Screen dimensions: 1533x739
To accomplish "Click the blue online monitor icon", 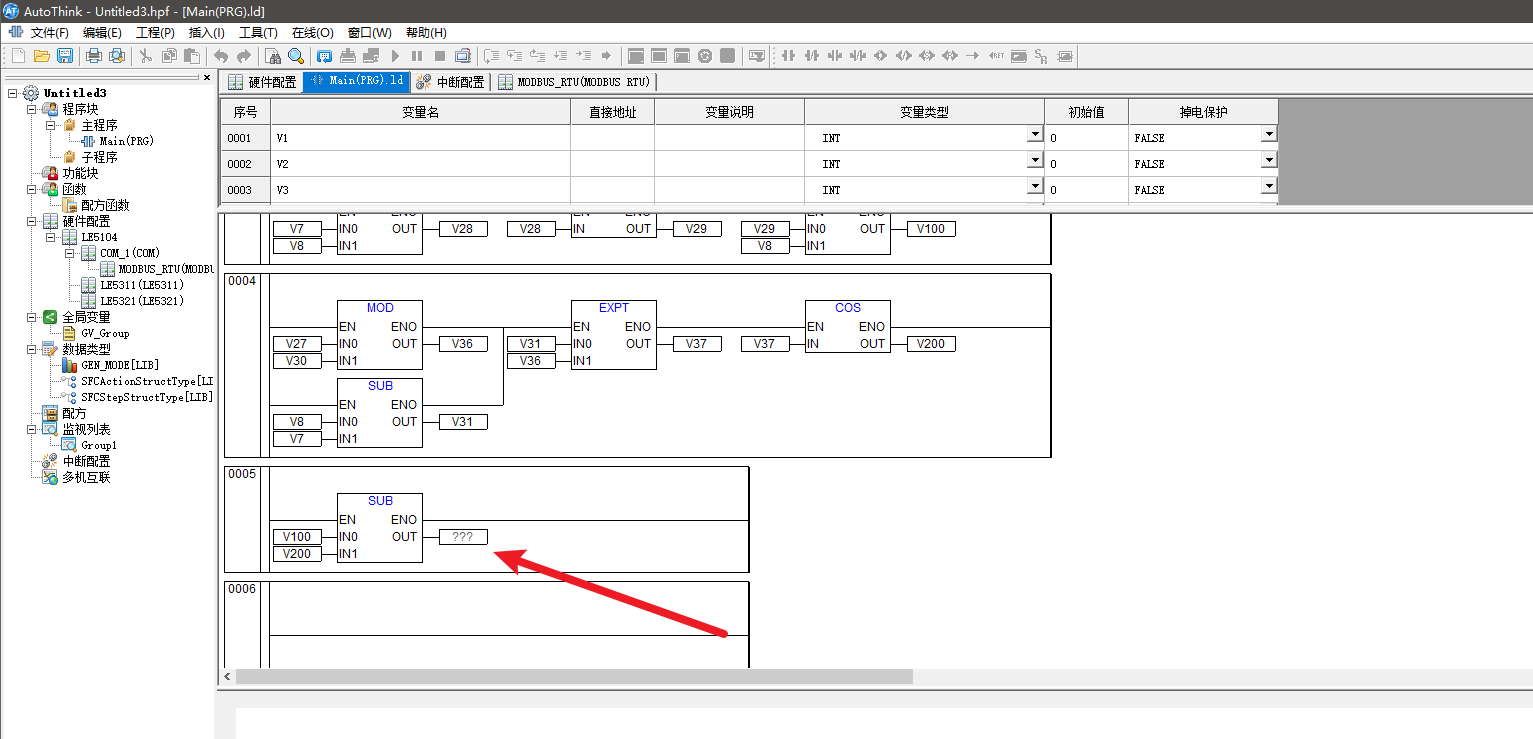I will tap(324, 56).
